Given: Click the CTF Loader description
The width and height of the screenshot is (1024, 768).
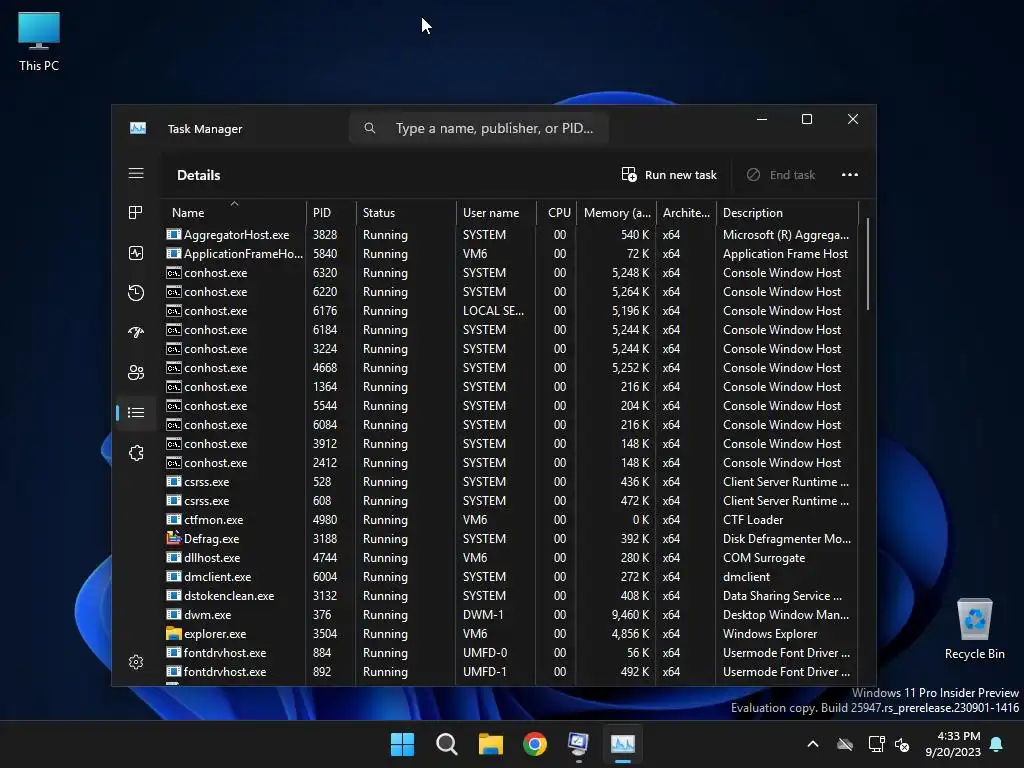Looking at the screenshot, I should pyautogui.click(x=753, y=520).
